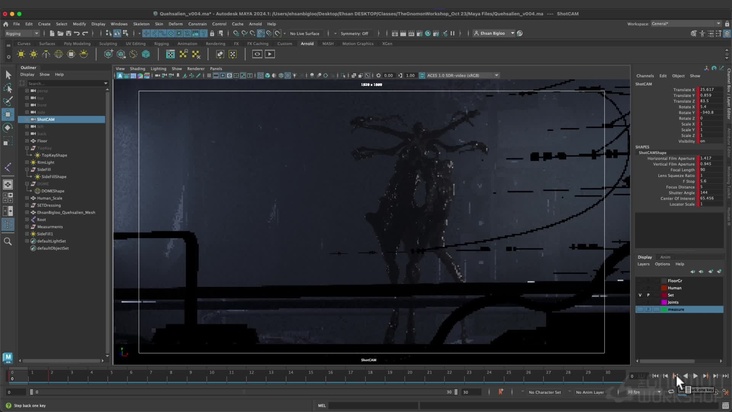This screenshot has height=412, width=732.
Task: Click play forwards button
Action: click(x=696, y=376)
